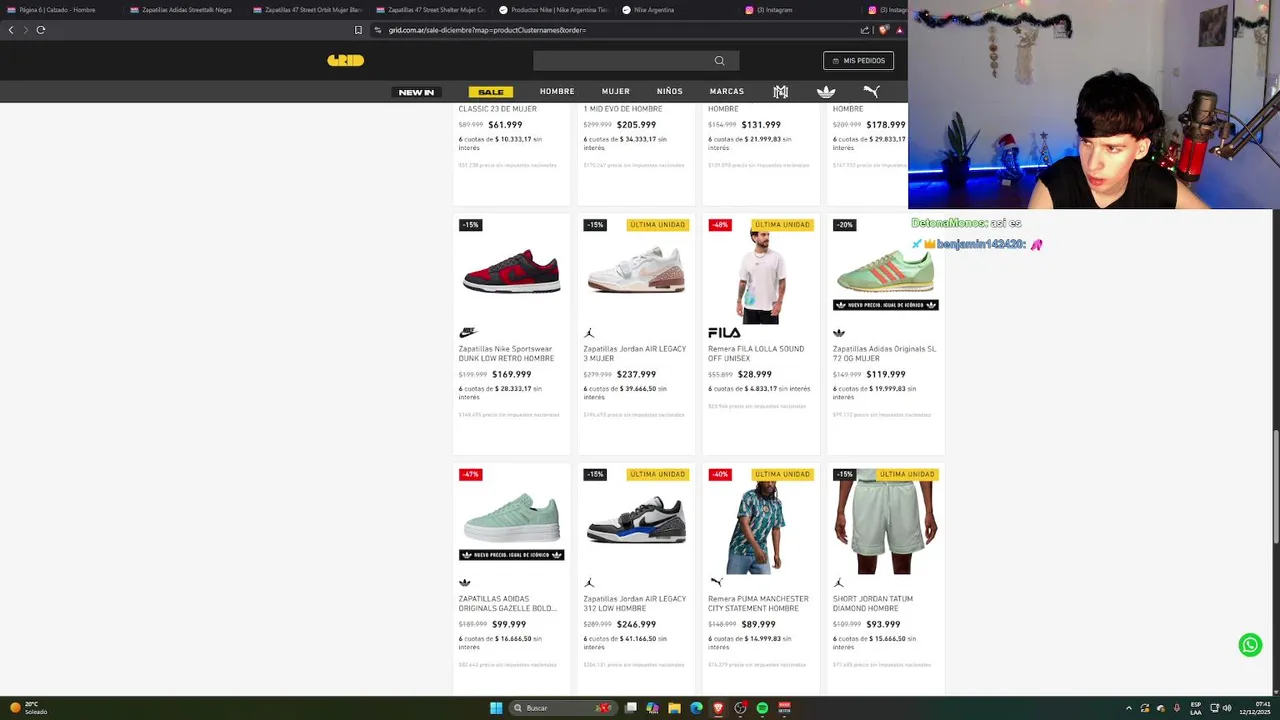Open Zapatillas Adidas Originals SL 72 OG link
This screenshot has height=720, width=1280.
[x=884, y=354]
